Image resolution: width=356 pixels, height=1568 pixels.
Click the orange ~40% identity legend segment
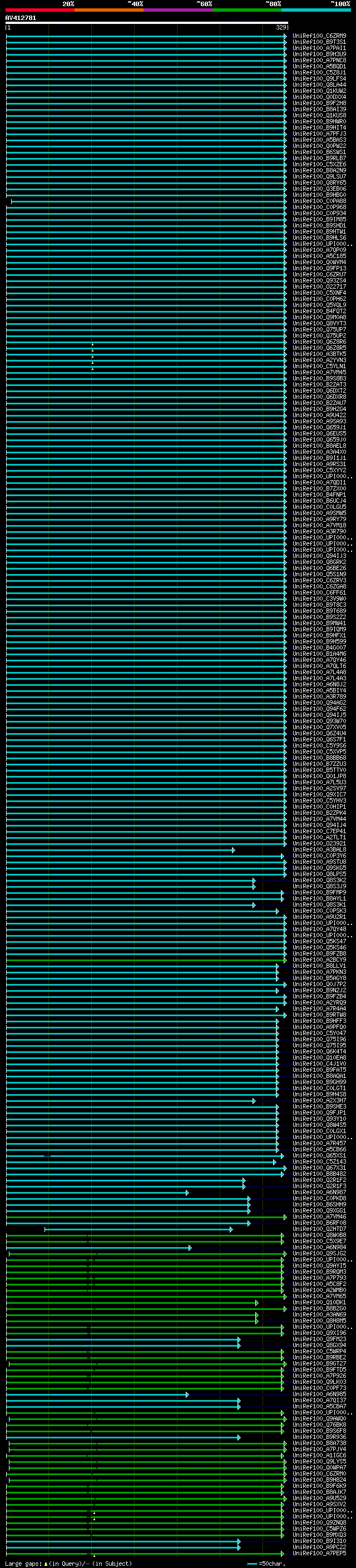109,10
